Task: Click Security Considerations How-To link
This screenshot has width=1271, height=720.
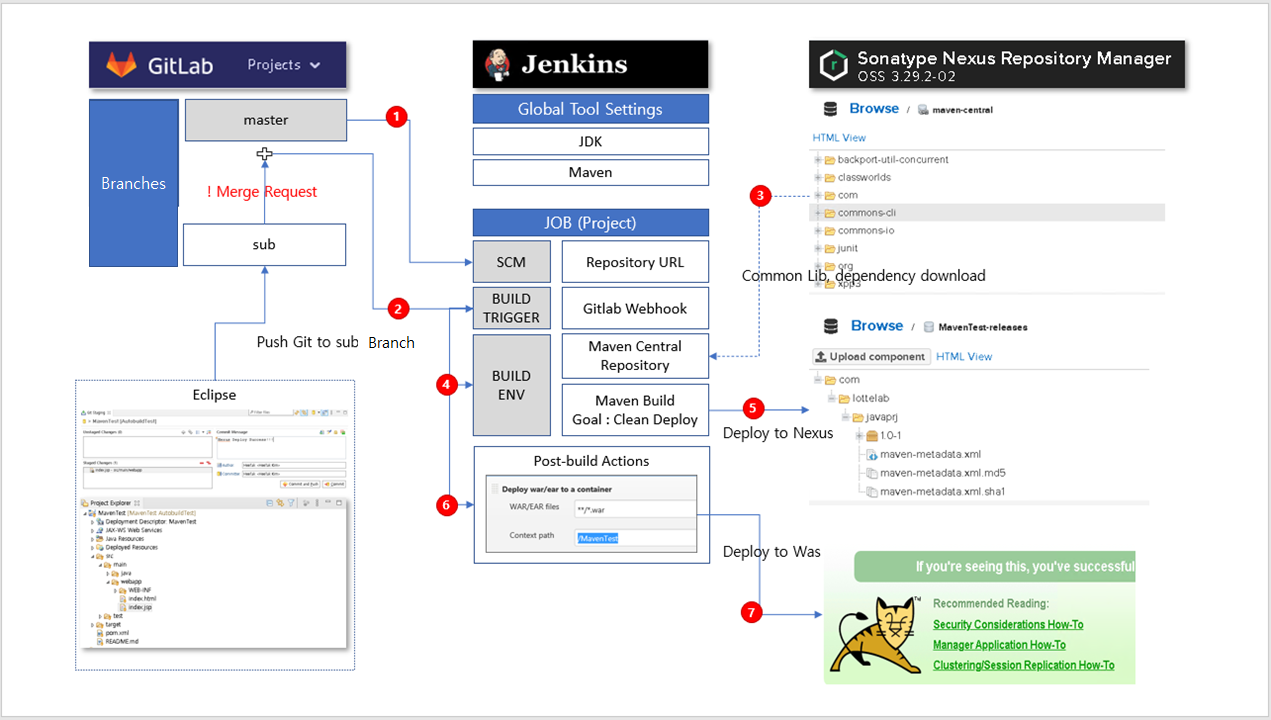Action: [x=1008, y=625]
